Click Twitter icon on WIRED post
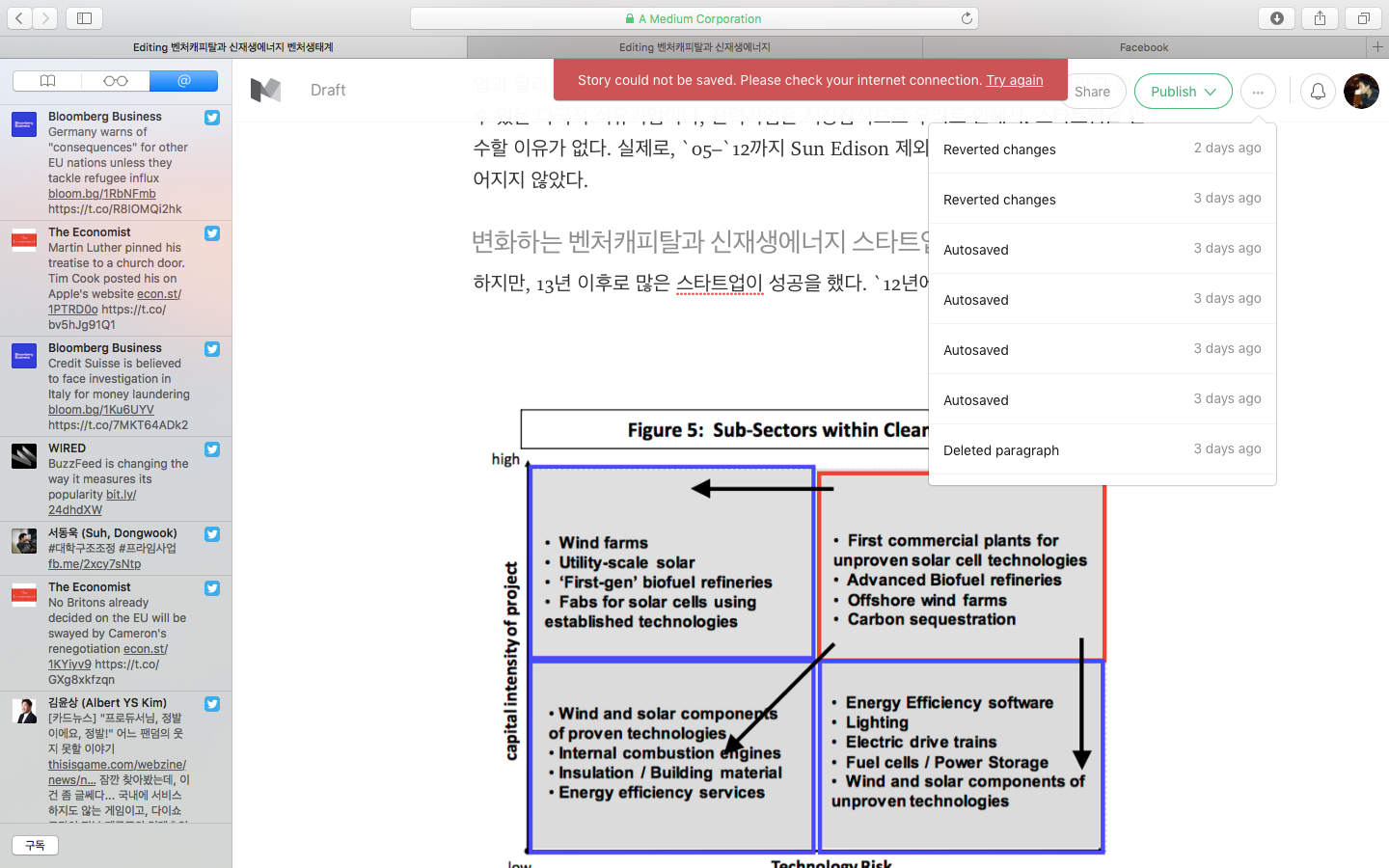 point(212,449)
